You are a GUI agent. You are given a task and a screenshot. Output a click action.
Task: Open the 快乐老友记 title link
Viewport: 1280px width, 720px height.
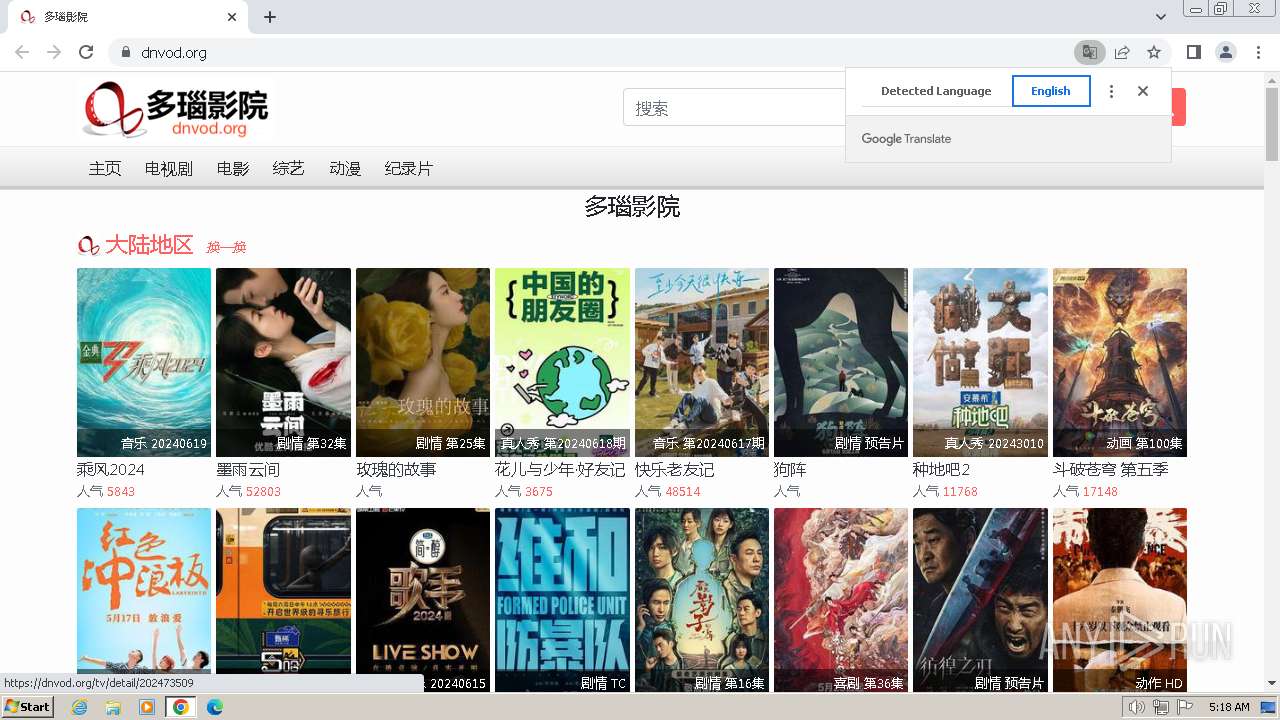[x=674, y=470]
